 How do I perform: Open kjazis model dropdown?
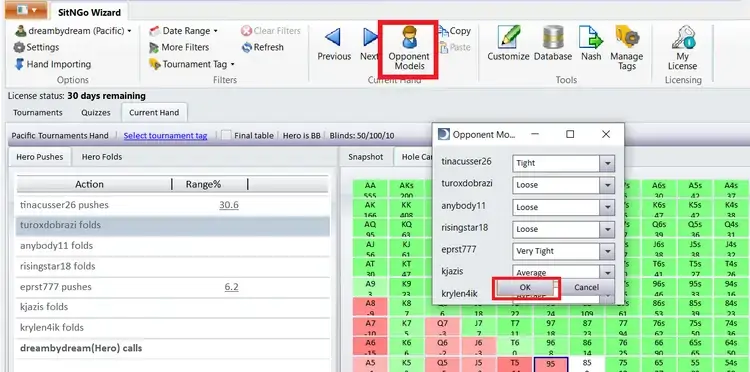[x=607, y=272]
